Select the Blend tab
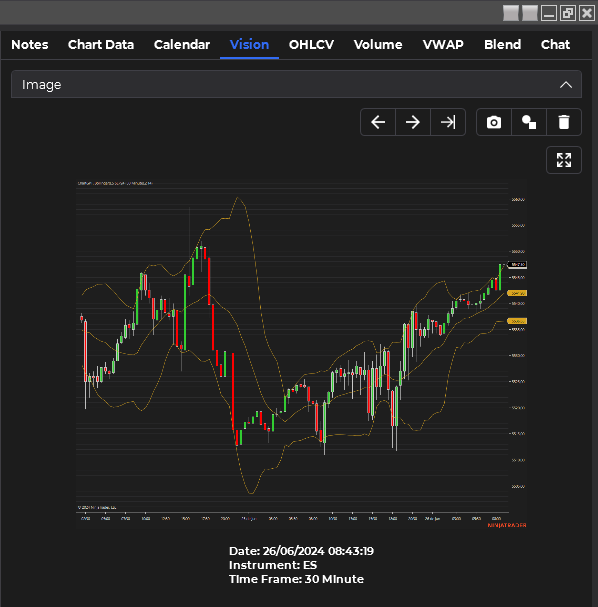 pos(502,45)
